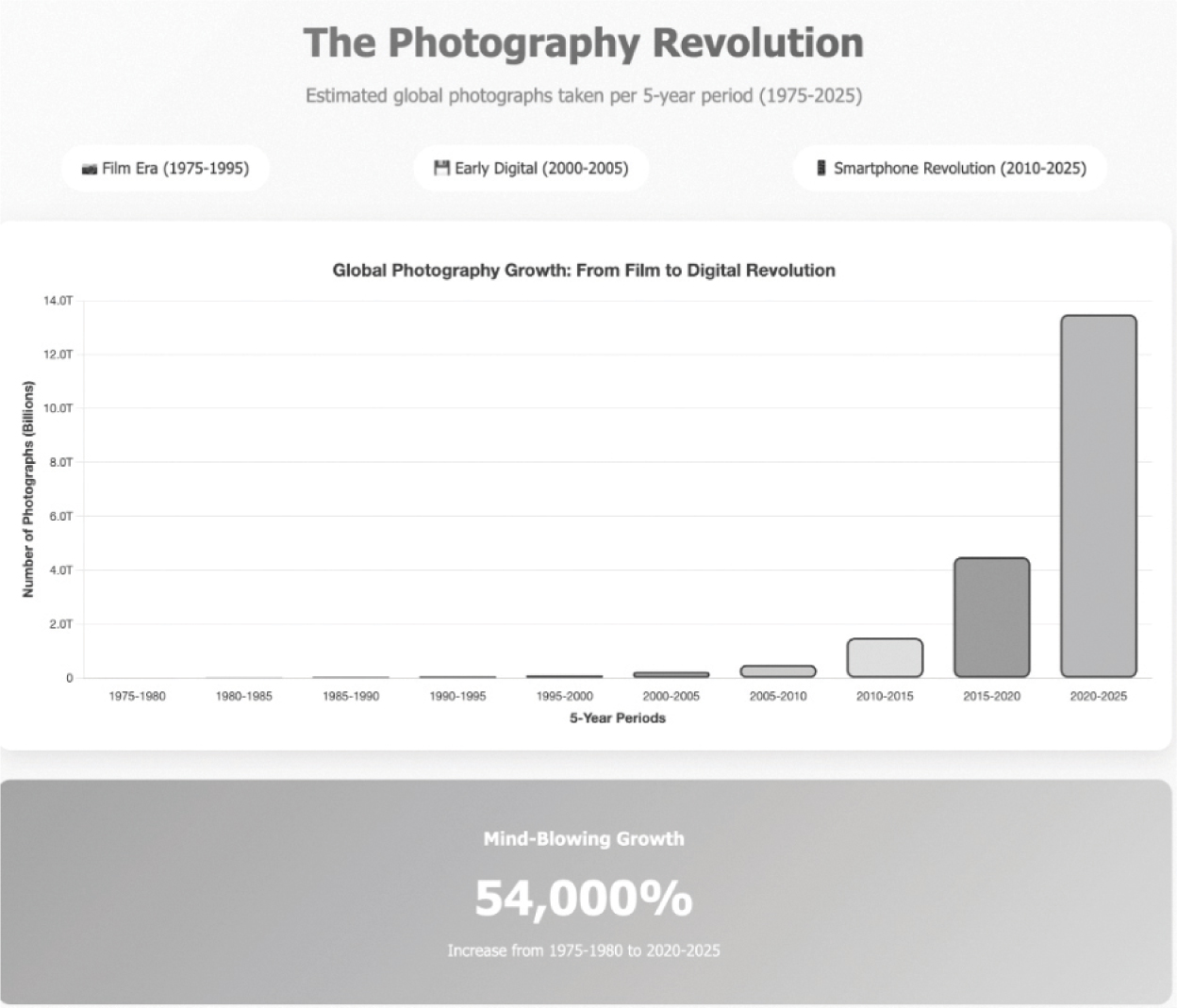This screenshot has height=1008, width=1177.
Task: Click the chart title about Global Photography Growth
Action: 584,271
